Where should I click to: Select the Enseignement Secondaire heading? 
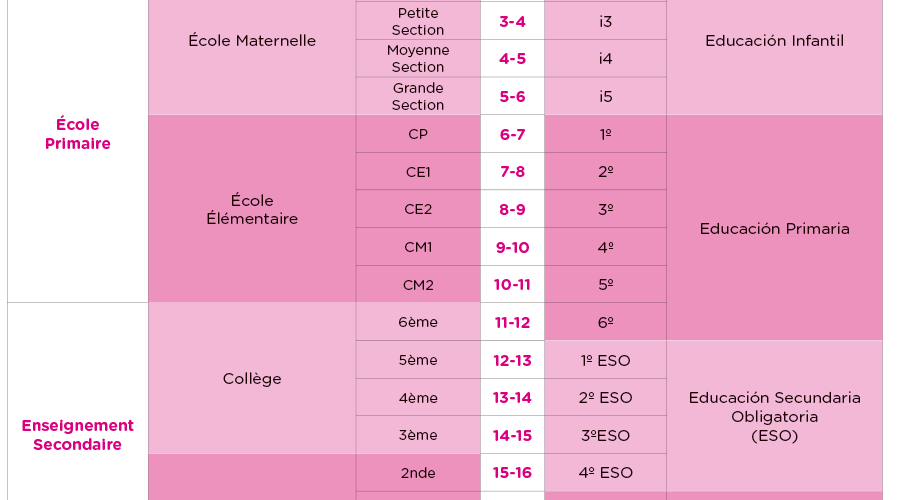pos(78,435)
